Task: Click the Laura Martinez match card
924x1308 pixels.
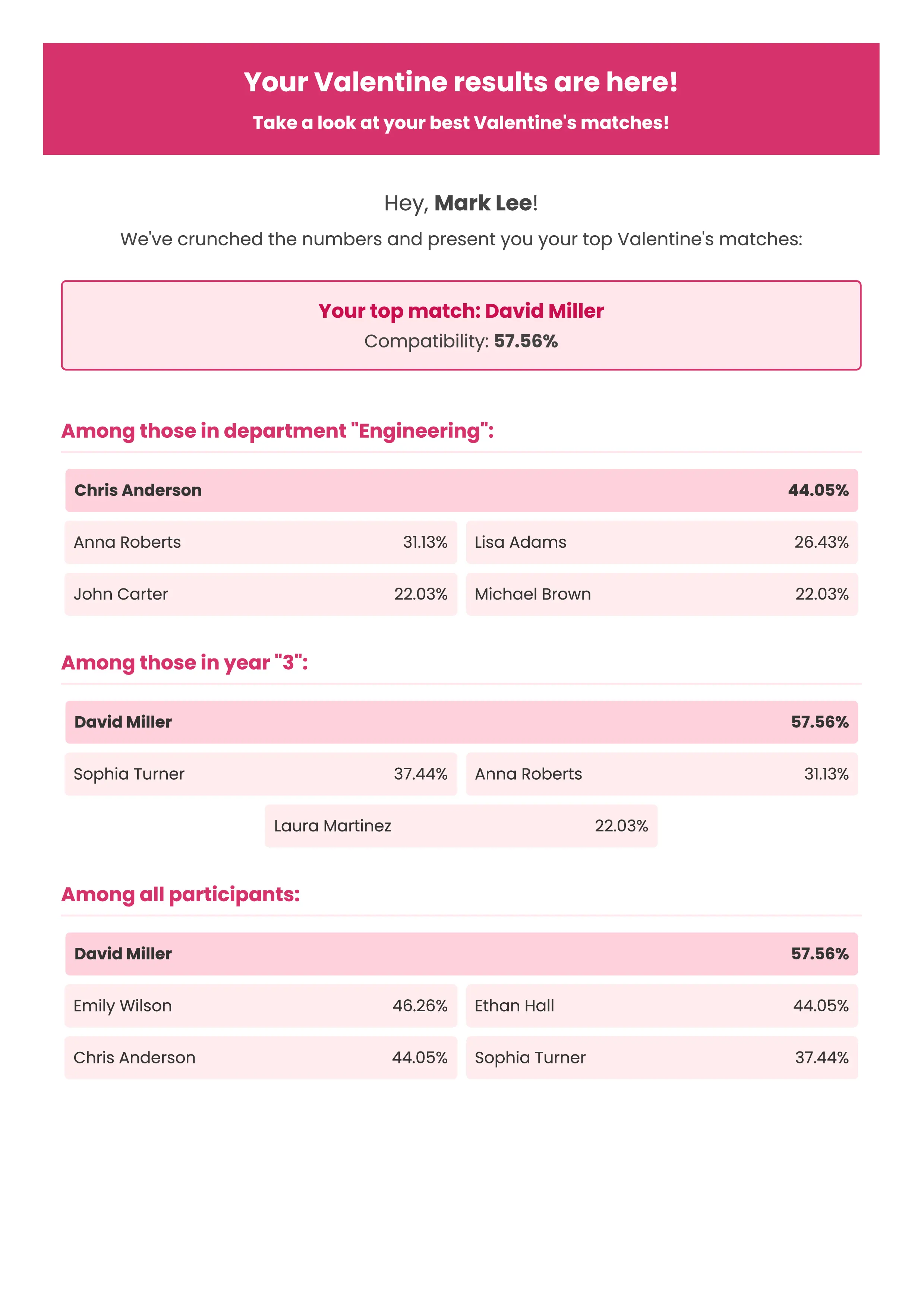Action: [461, 826]
